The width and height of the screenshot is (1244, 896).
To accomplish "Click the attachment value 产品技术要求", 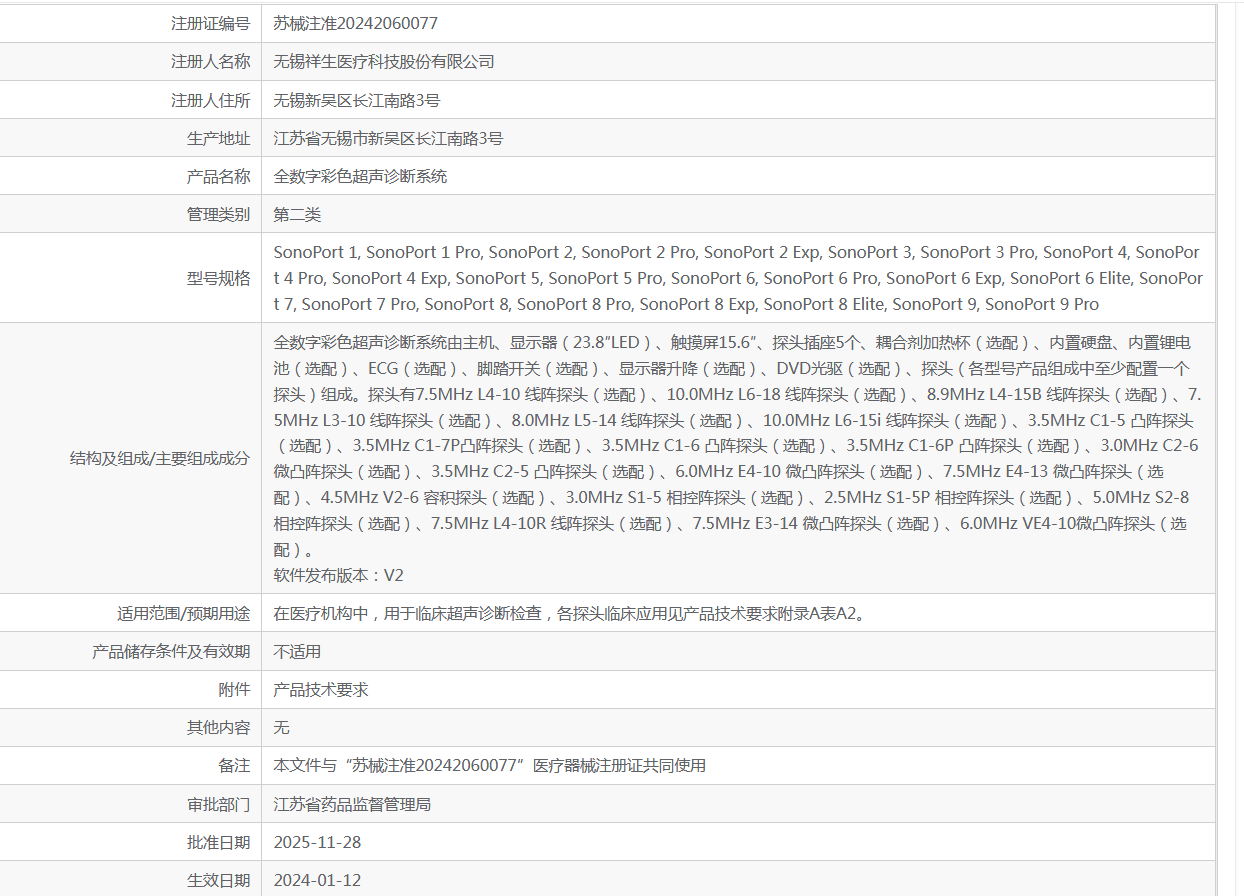I will click(x=321, y=690).
